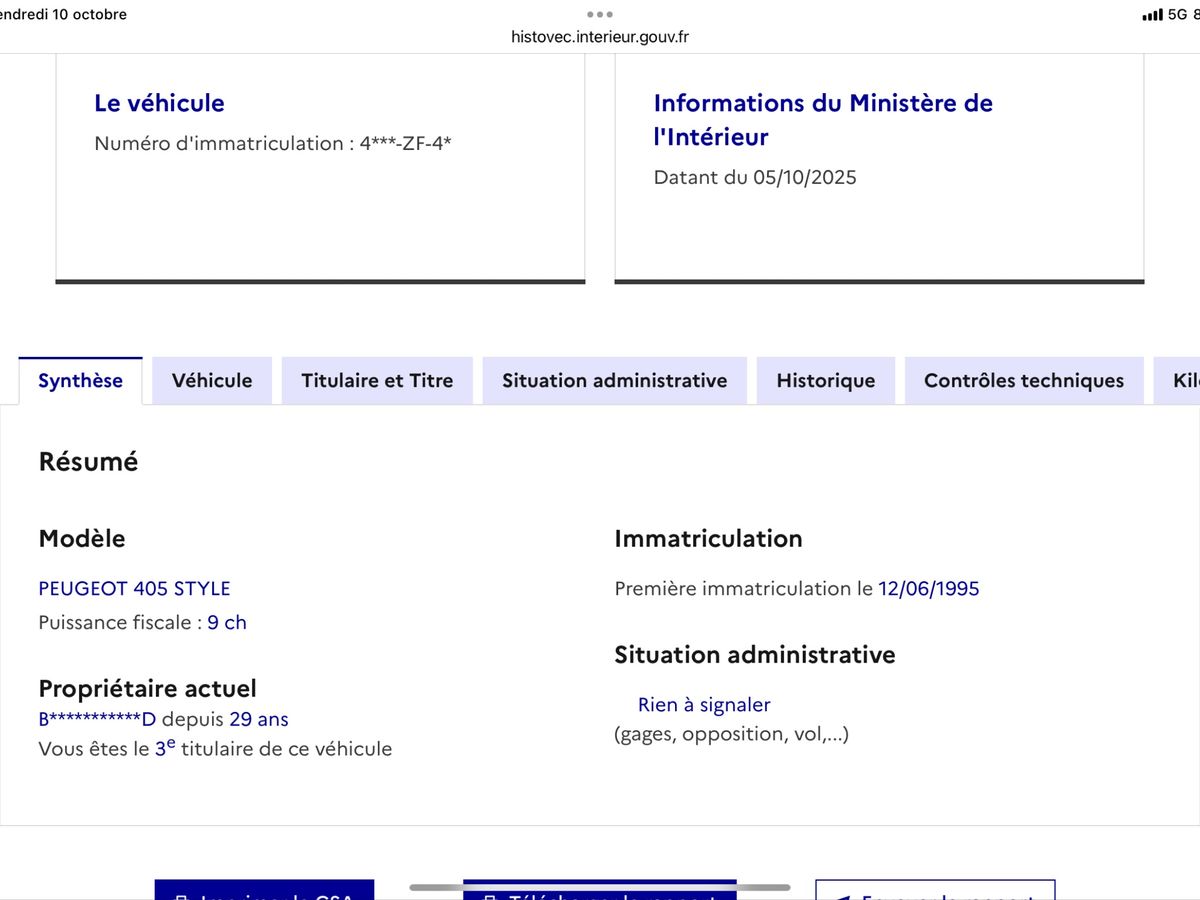
Task: Tap the cellular signal bars icon
Action: click(1152, 15)
